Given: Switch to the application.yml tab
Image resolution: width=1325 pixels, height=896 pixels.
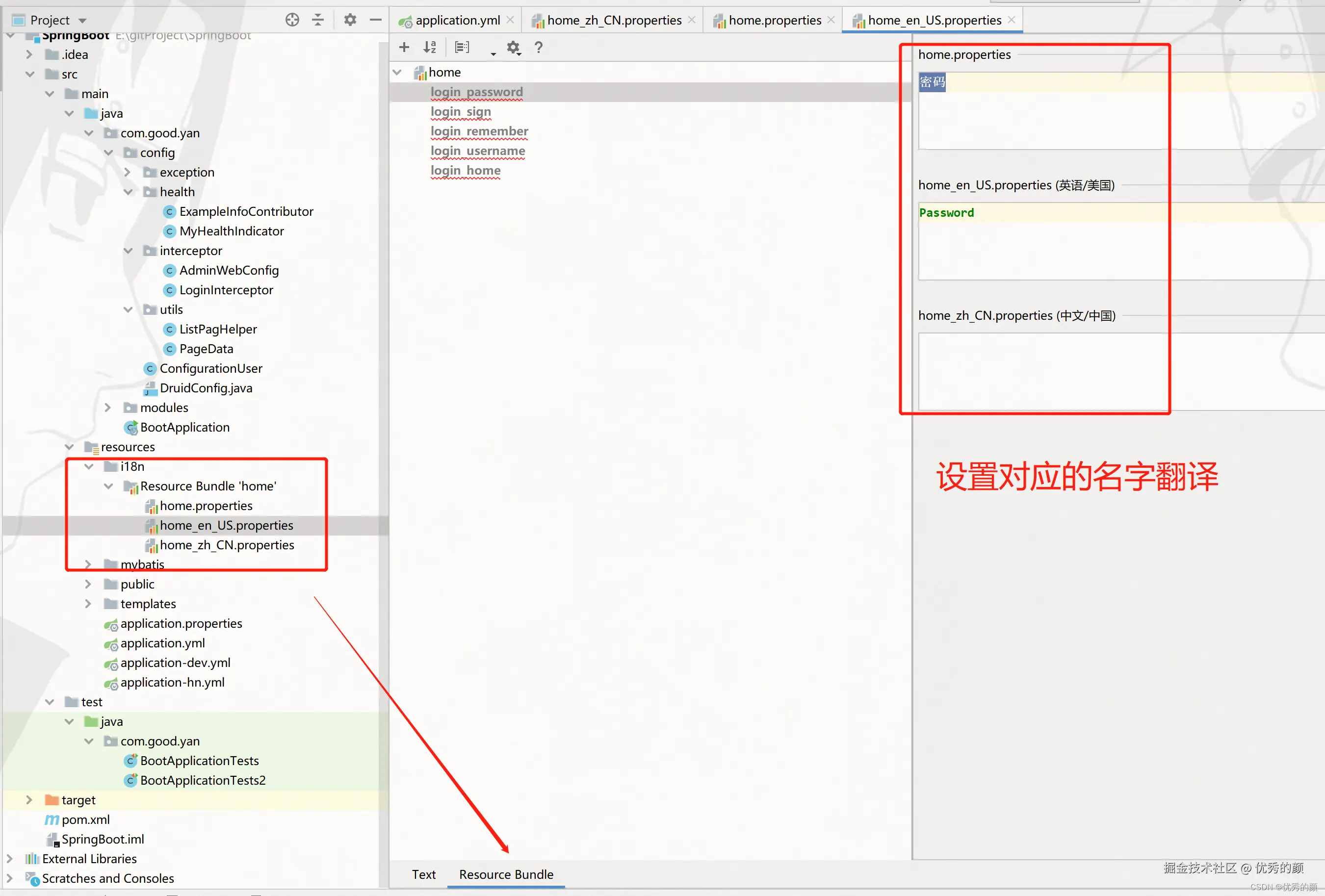Looking at the screenshot, I should 457,21.
